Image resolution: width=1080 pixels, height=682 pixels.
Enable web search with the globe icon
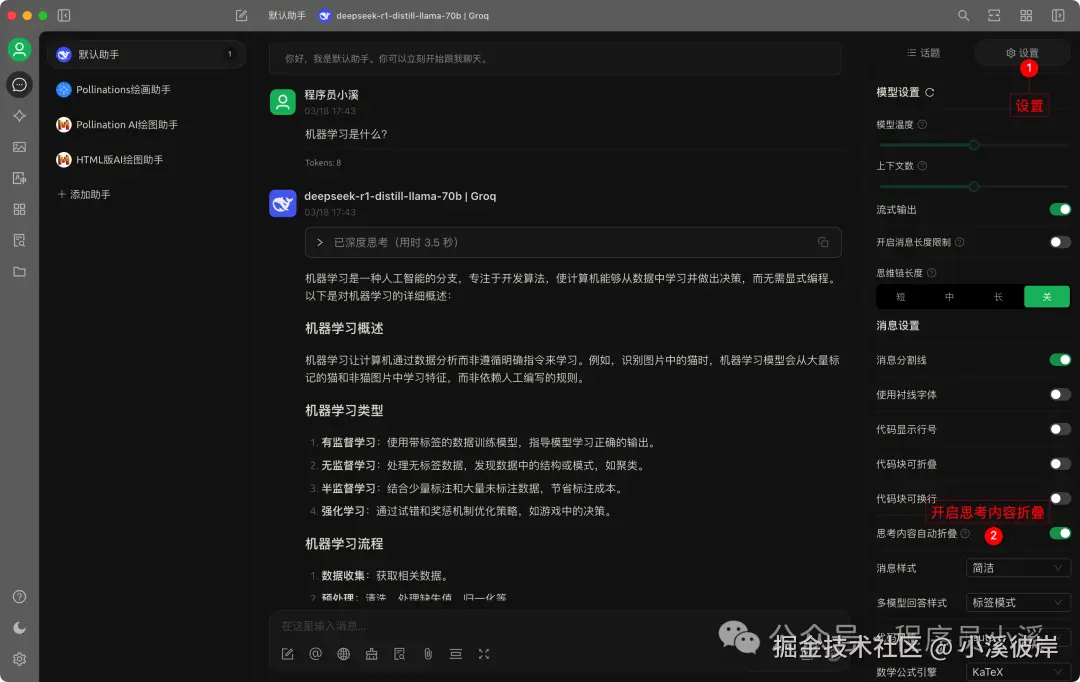343,653
